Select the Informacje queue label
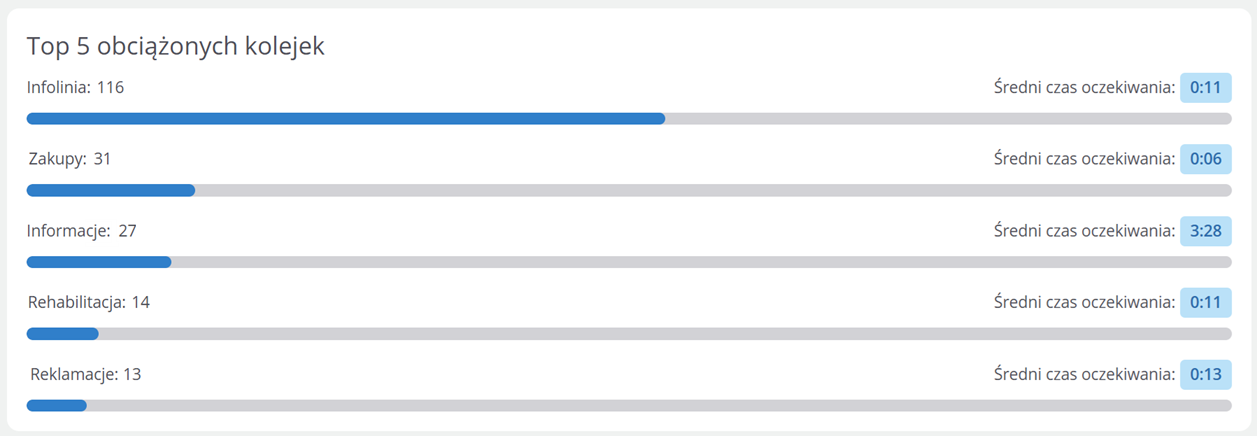The height and width of the screenshot is (436, 1257). point(69,231)
